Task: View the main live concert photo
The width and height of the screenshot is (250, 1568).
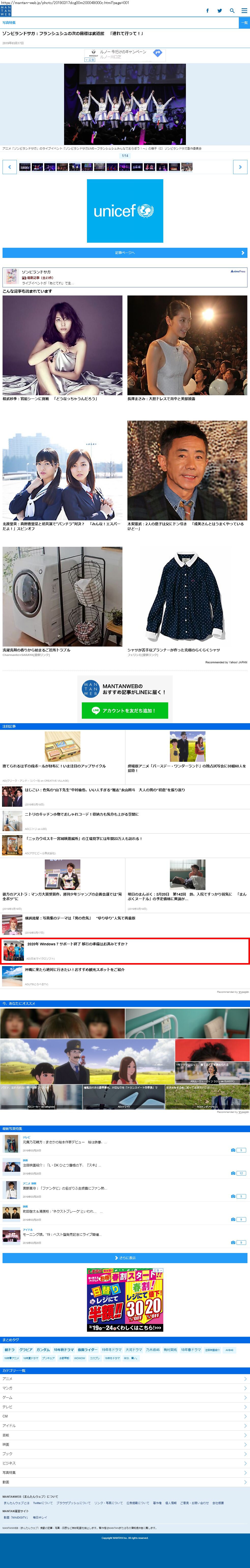Action: 125,104
